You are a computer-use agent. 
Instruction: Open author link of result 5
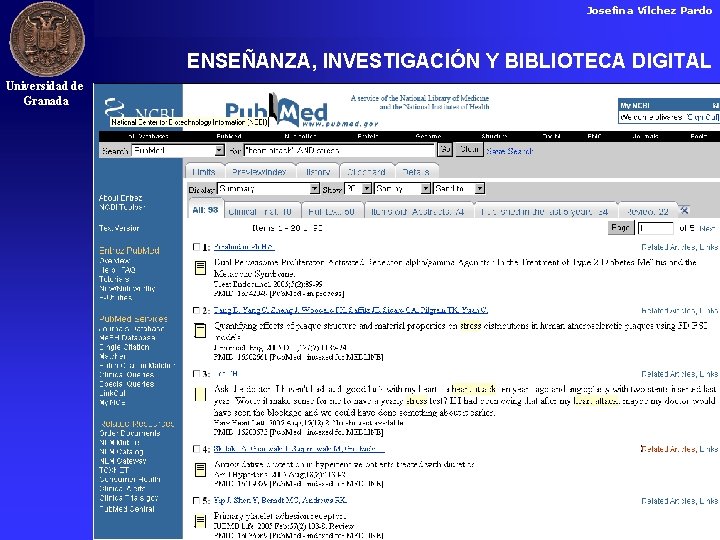(280, 500)
